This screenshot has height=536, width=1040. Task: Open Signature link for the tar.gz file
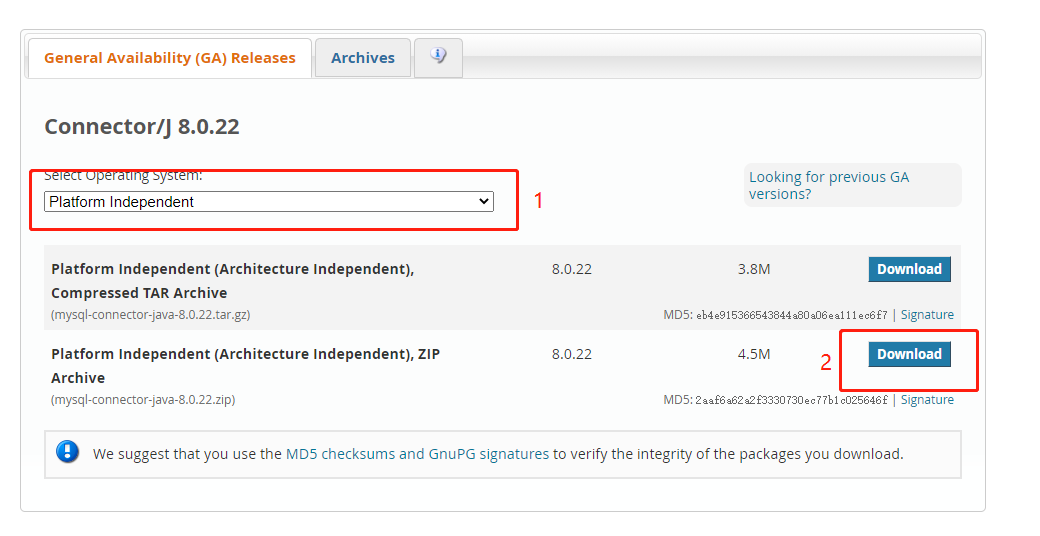click(927, 315)
